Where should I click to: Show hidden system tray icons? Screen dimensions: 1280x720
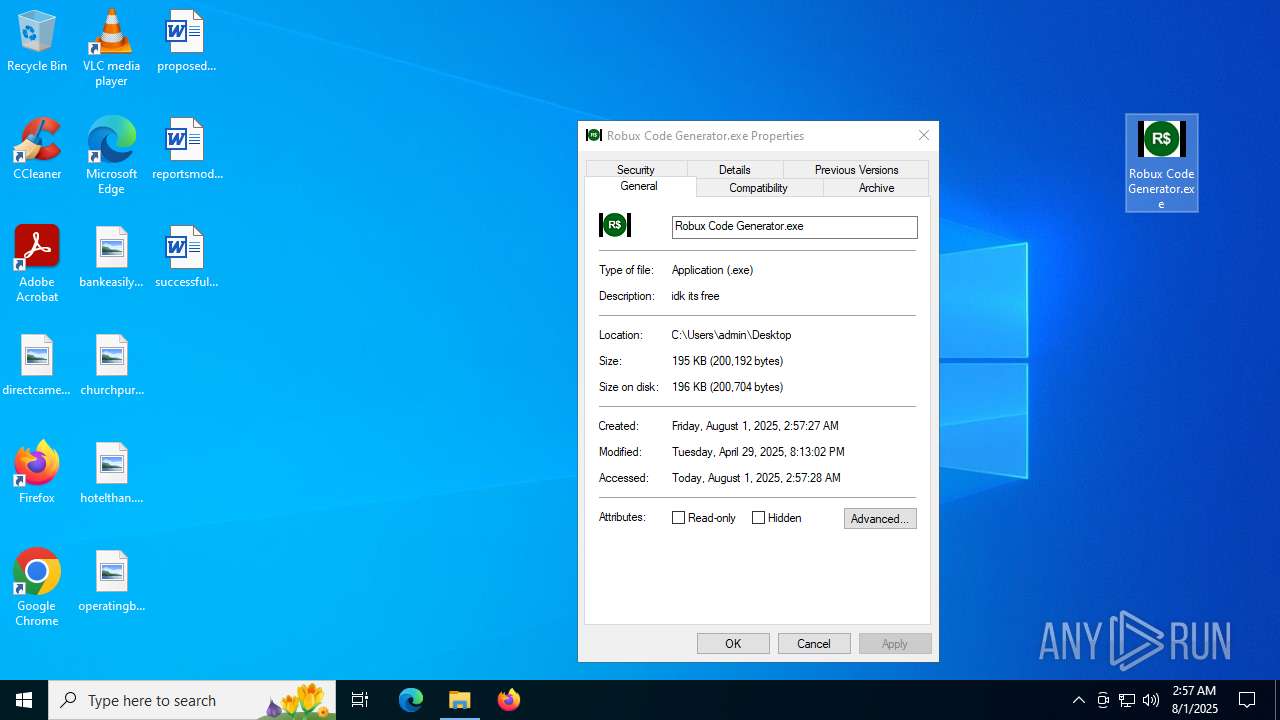[x=1078, y=700]
